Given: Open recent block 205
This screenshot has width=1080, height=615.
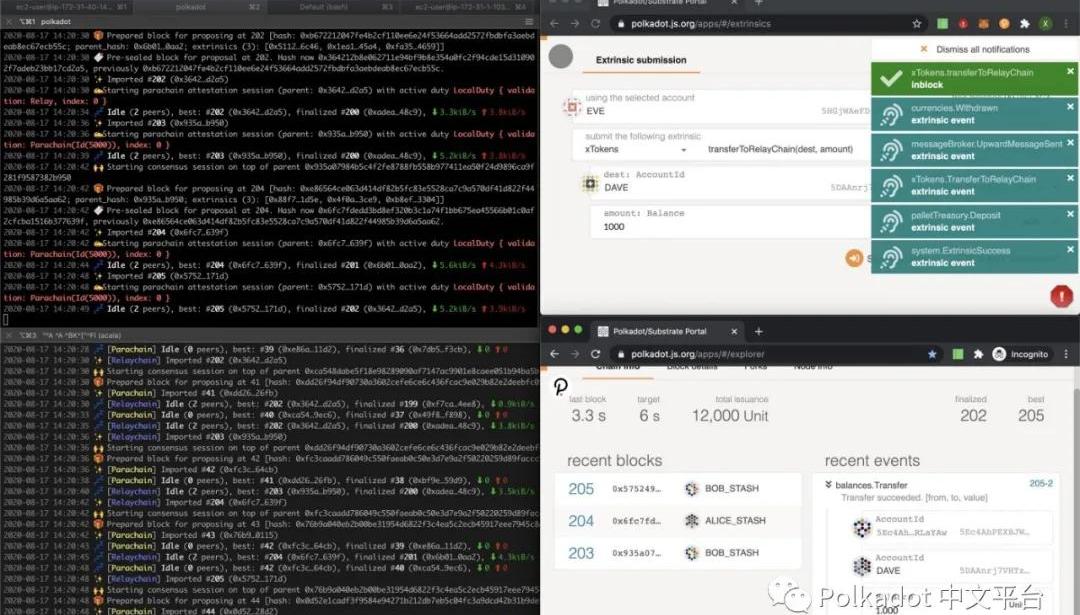Looking at the screenshot, I should point(581,489).
